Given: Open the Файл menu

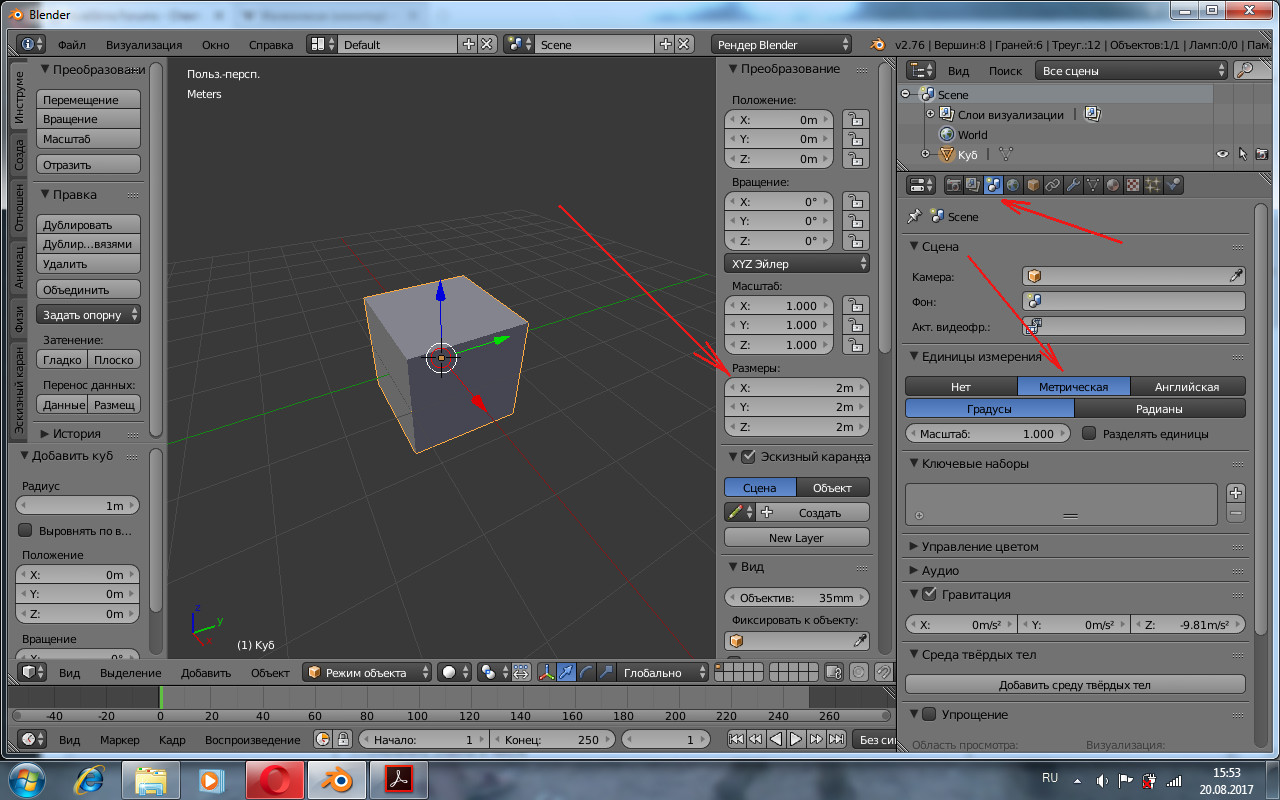Looking at the screenshot, I should [x=71, y=45].
